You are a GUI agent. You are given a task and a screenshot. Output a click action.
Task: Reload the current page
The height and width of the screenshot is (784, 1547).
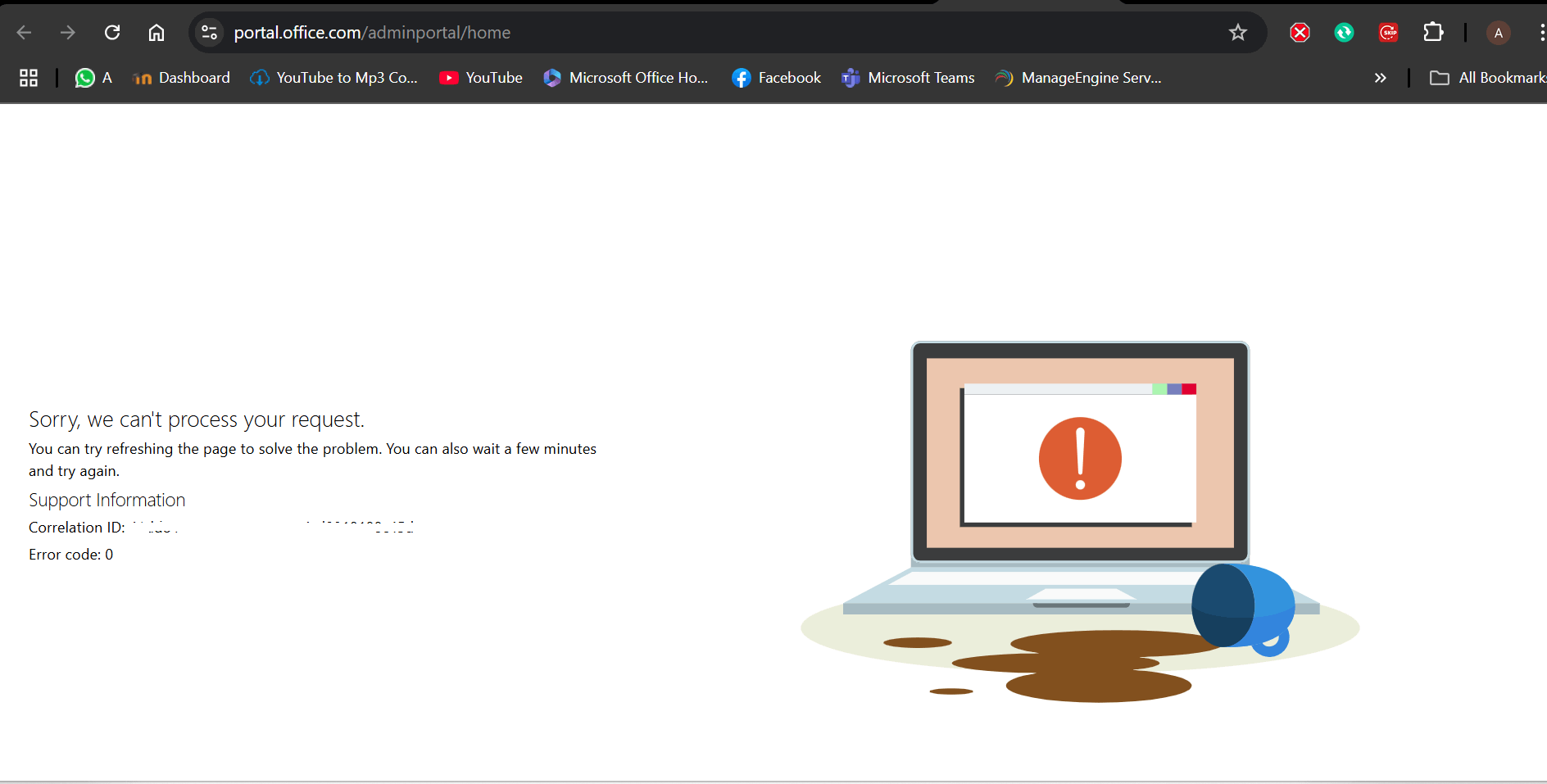coord(112,33)
